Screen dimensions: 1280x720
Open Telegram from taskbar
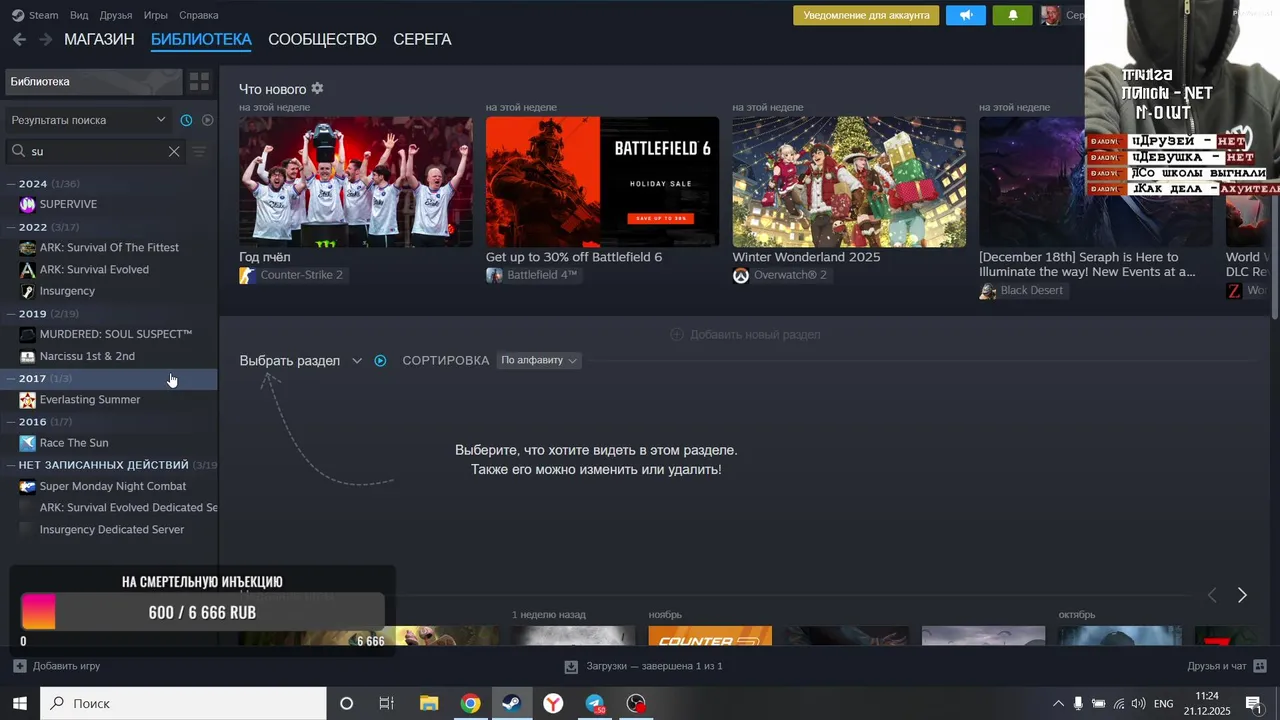coord(595,704)
